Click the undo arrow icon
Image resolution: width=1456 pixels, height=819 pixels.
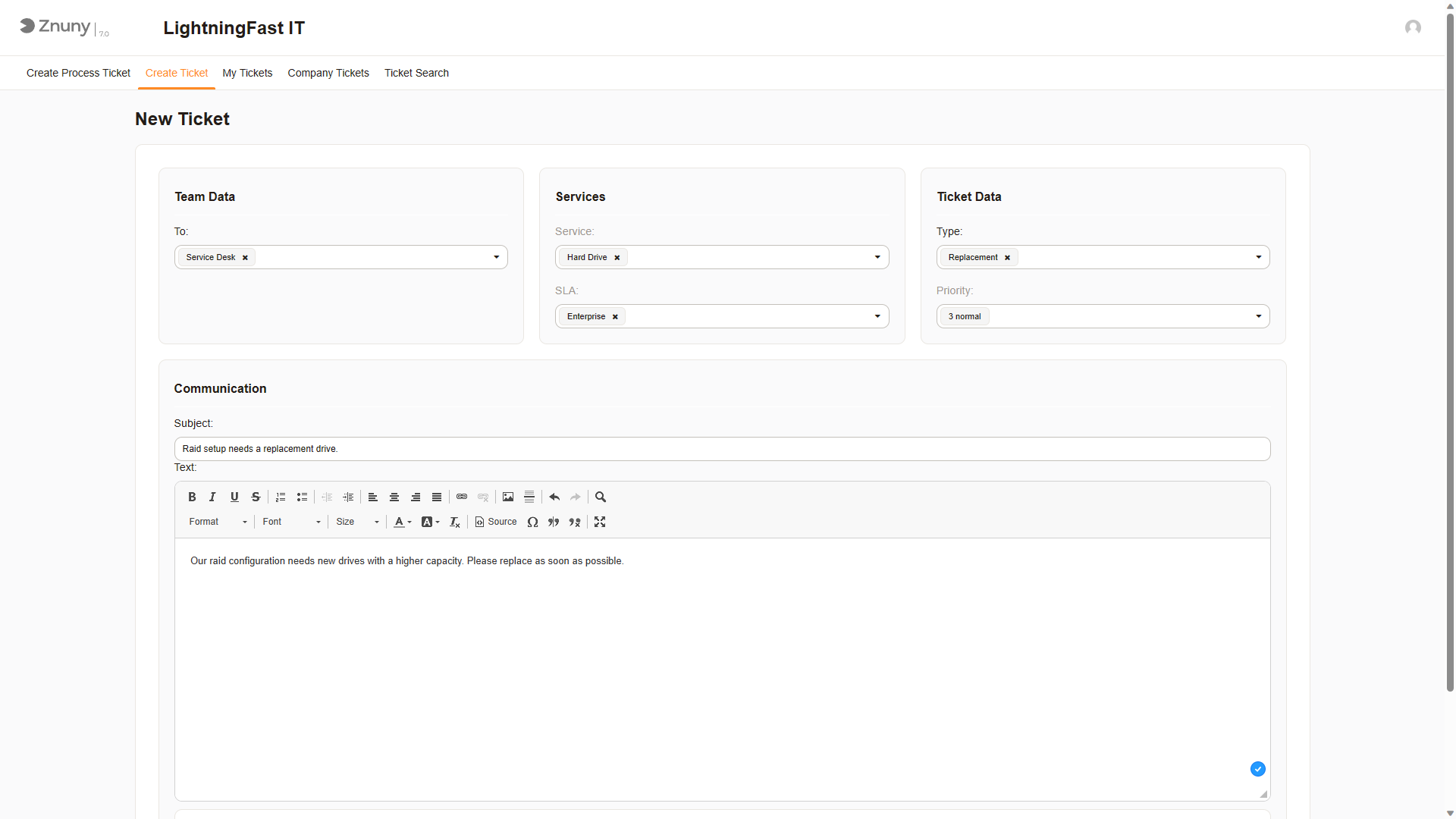point(554,497)
